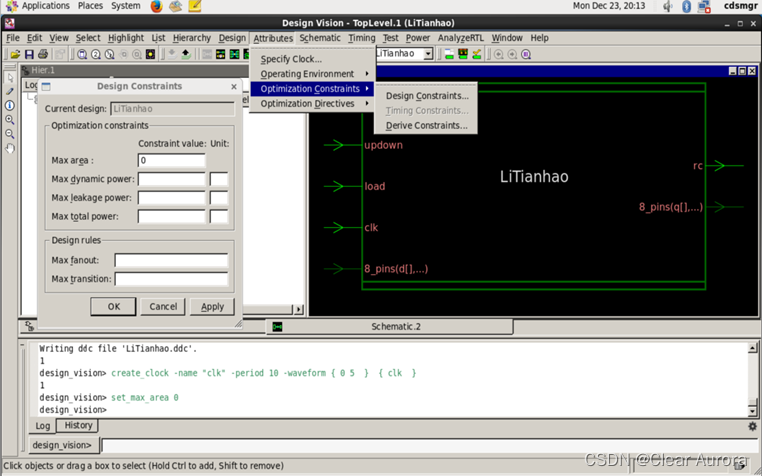This screenshot has height=476, width=762.
Task: Switch to the History tab
Action: (x=79, y=426)
